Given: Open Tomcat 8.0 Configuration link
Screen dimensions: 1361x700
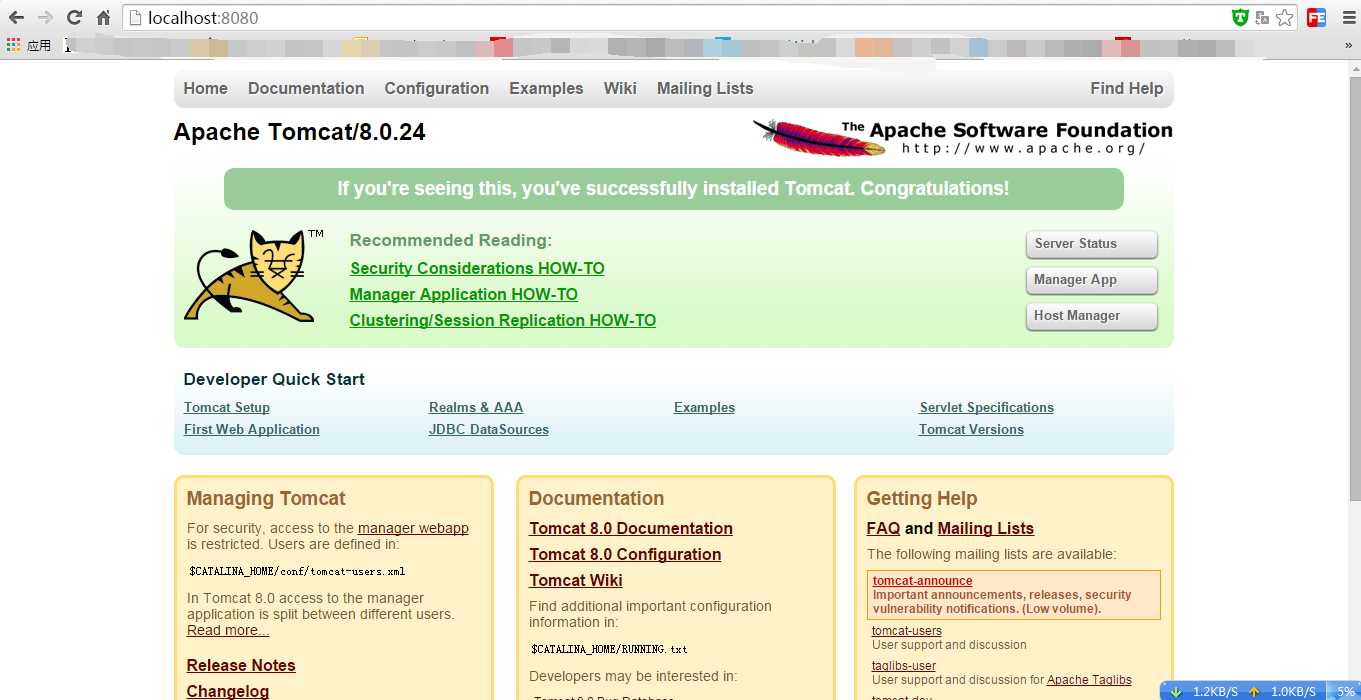Looking at the screenshot, I should [625, 554].
